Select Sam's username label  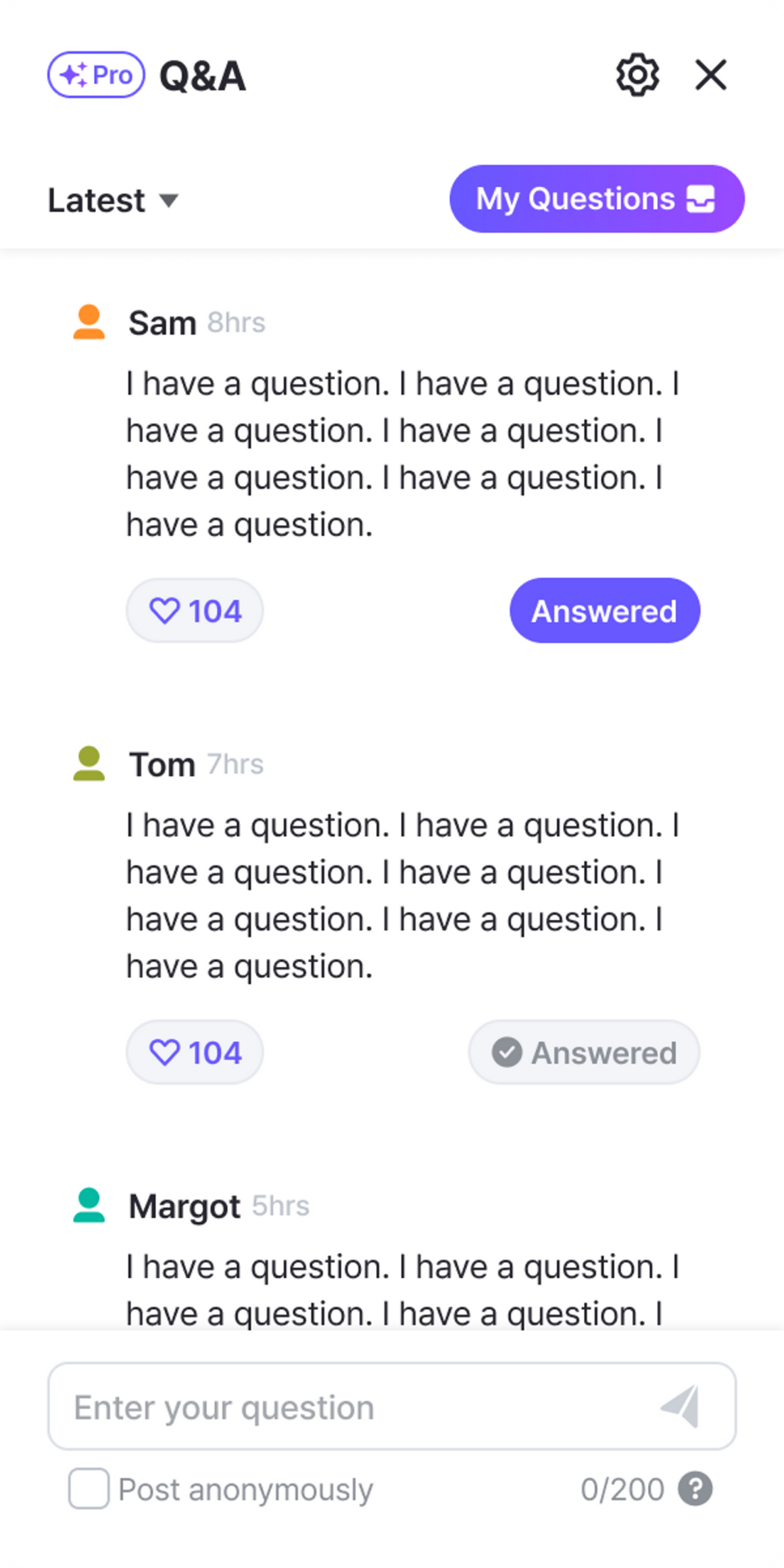[x=162, y=323]
